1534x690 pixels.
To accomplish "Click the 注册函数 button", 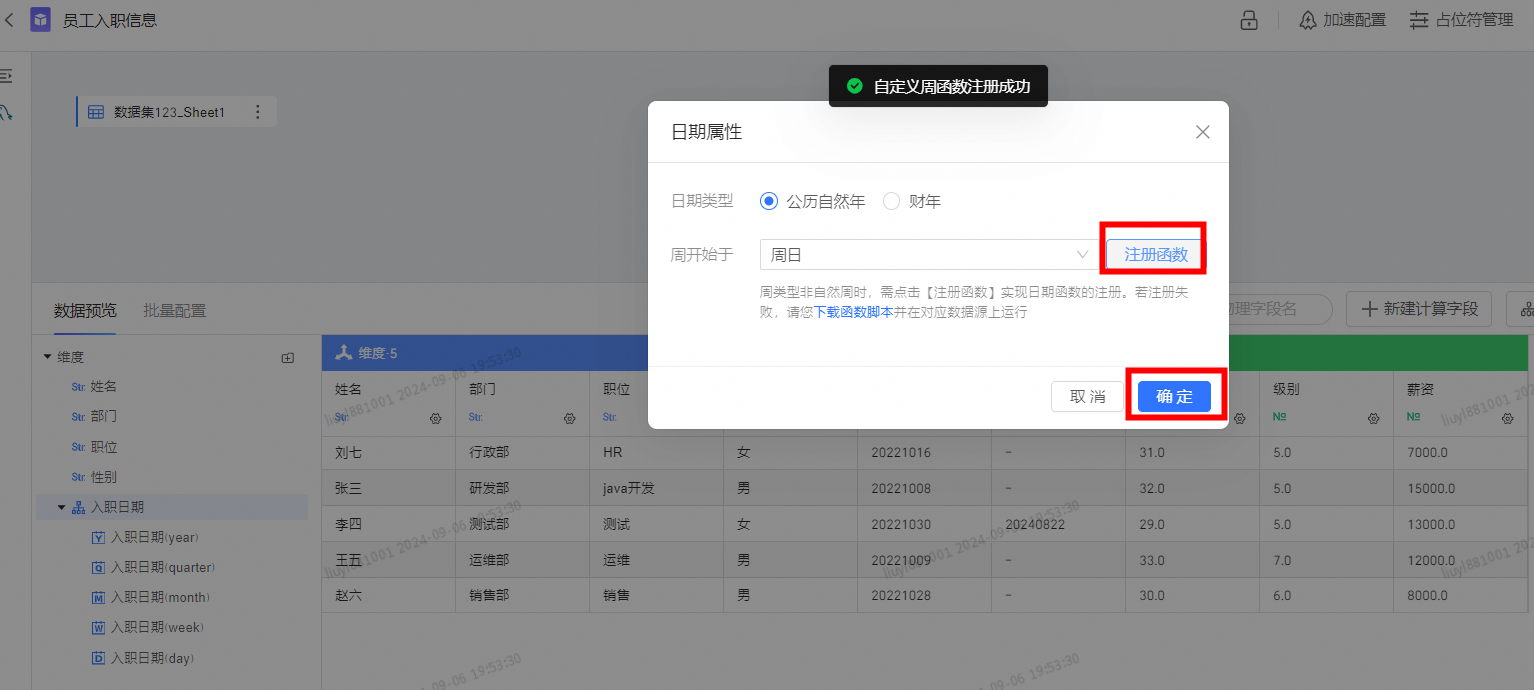I will (1155, 255).
